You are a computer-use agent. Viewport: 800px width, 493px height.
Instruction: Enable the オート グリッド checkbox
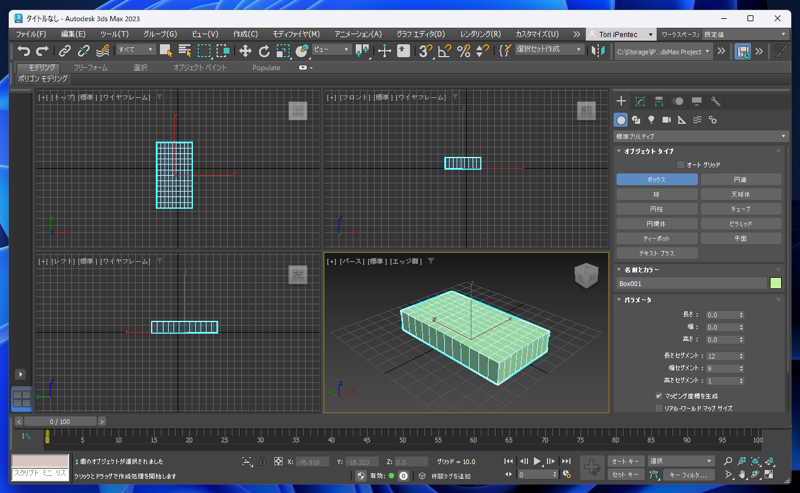(x=681, y=165)
